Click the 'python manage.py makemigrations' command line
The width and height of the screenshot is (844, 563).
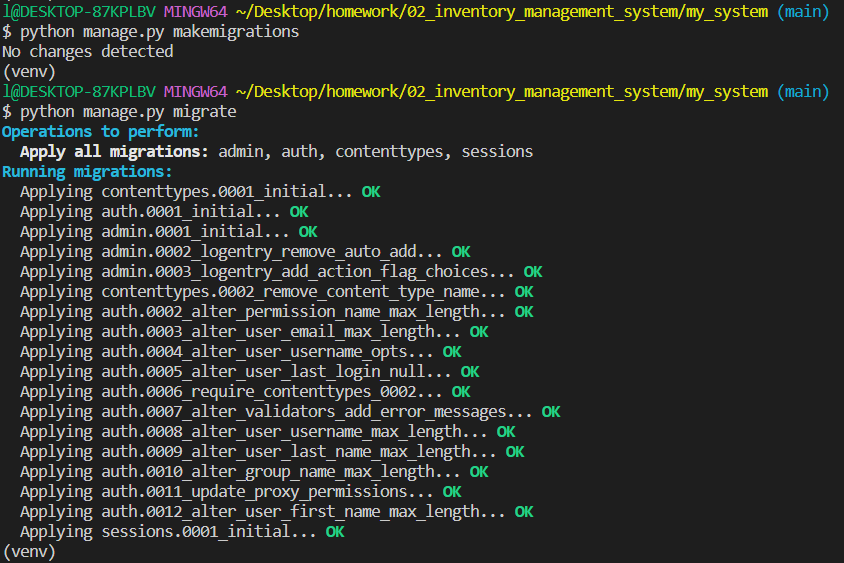click(x=151, y=32)
